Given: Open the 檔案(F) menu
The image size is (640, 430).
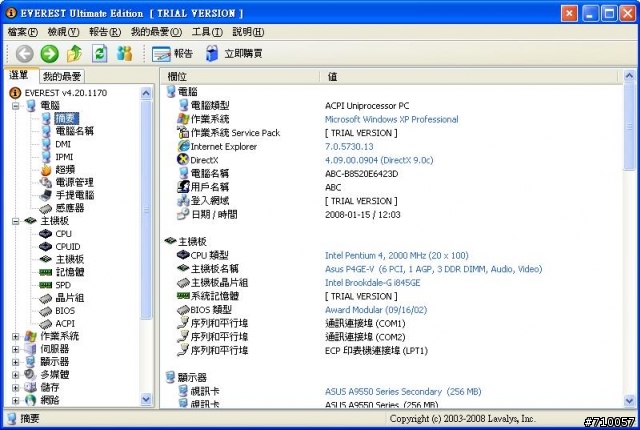Looking at the screenshot, I should click(x=23, y=31).
